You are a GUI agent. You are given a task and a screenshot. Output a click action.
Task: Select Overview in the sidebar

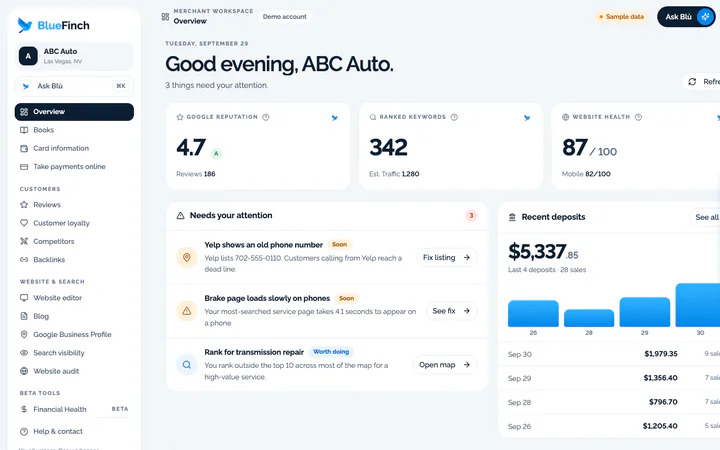point(74,112)
